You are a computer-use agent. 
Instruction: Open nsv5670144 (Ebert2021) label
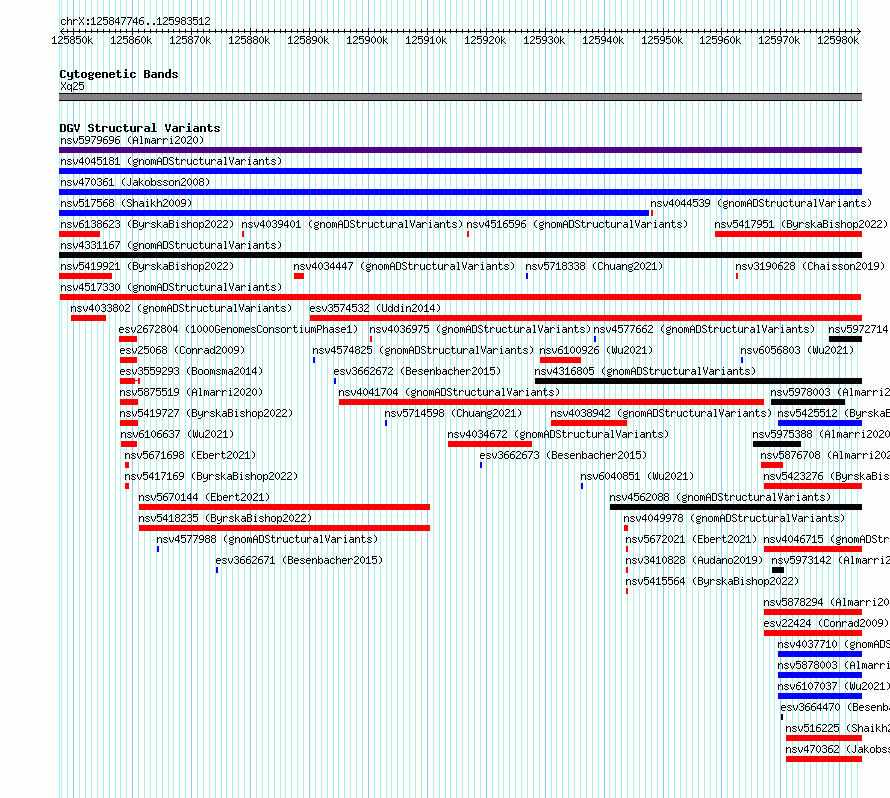tap(204, 497)
